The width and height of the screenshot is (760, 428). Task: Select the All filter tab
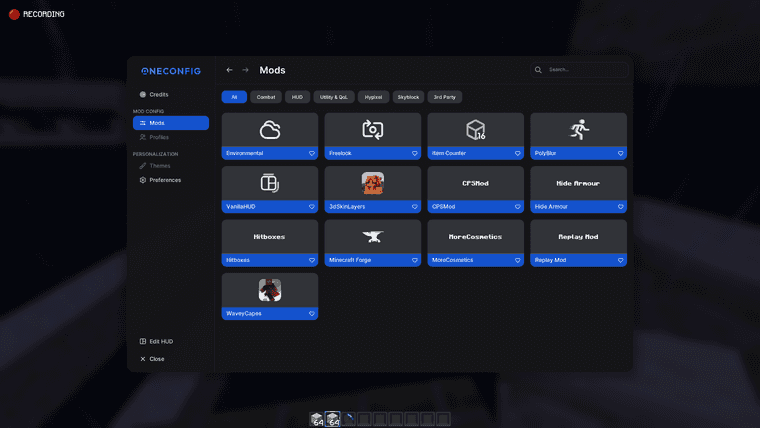pyautogui.click(x=234, y=97)
